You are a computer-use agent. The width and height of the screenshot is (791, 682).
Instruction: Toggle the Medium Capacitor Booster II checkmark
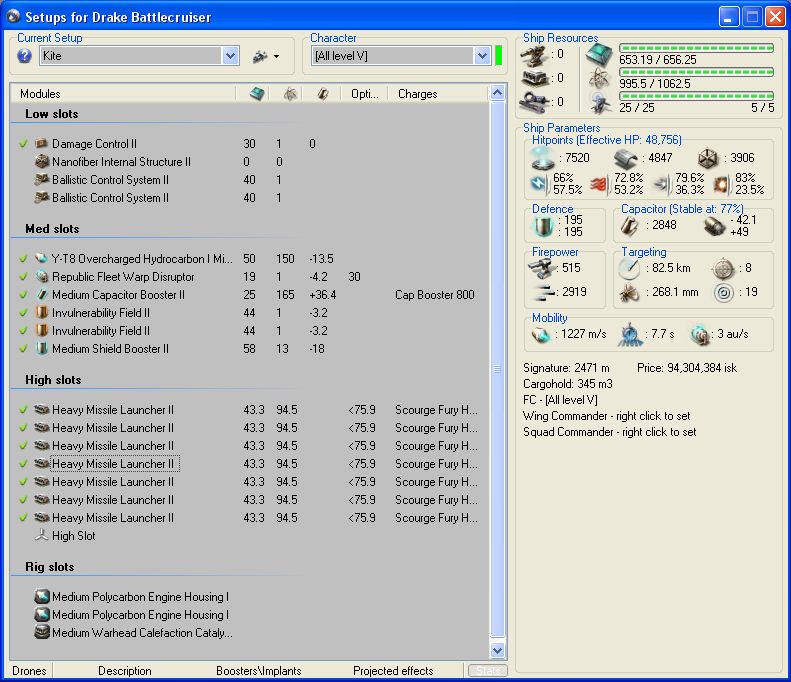pyautogui.click(x=23, y=295)
